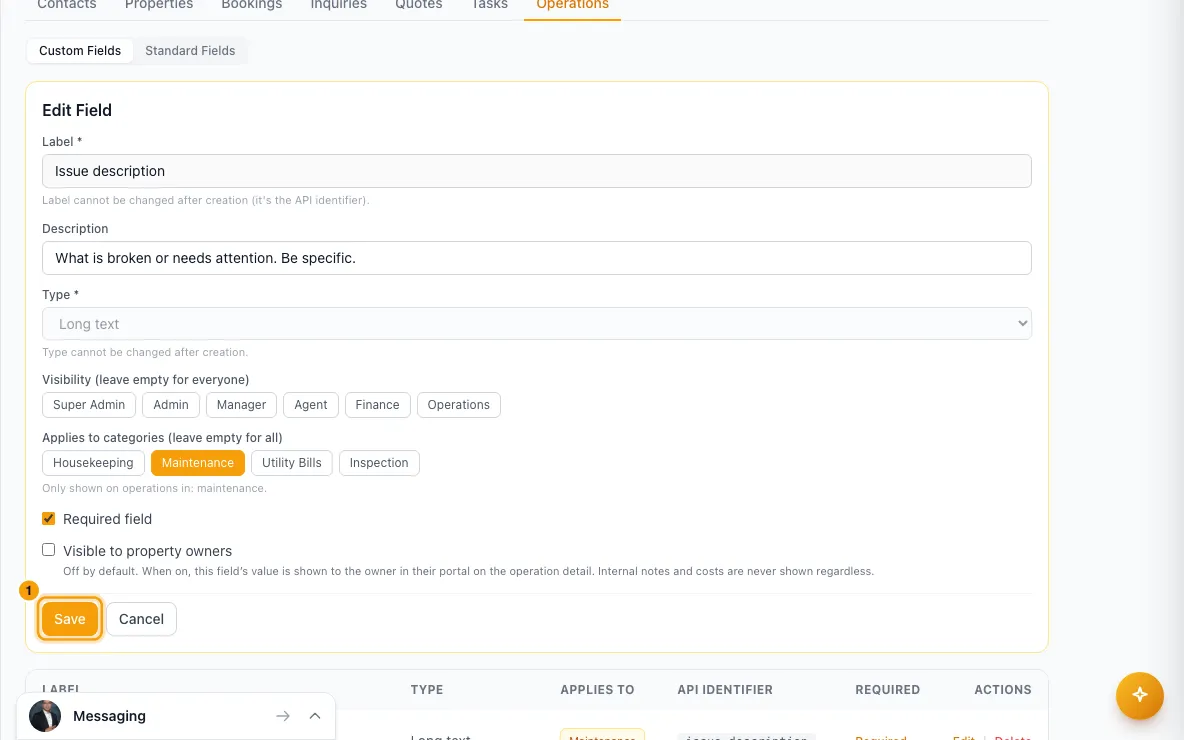Click the Edit Field heading
This screenshot has height=740, width=1184.
pyautogui.click(x=77, y=110)
